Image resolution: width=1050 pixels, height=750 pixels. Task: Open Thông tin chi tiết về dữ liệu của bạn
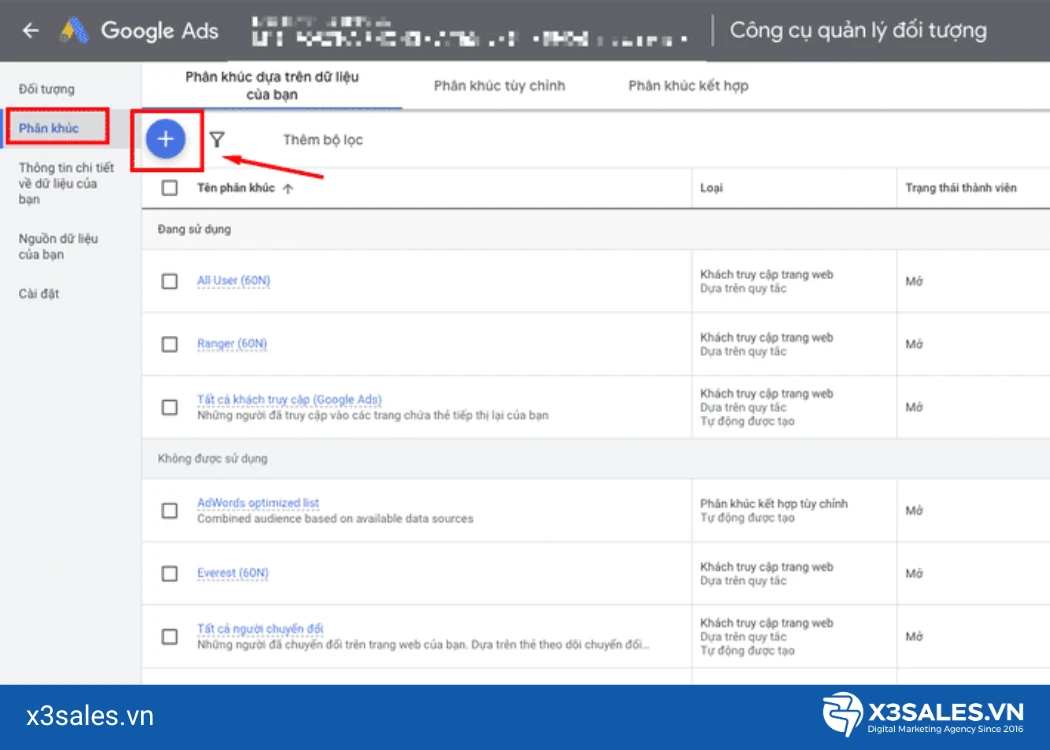(x=66, y=183)
